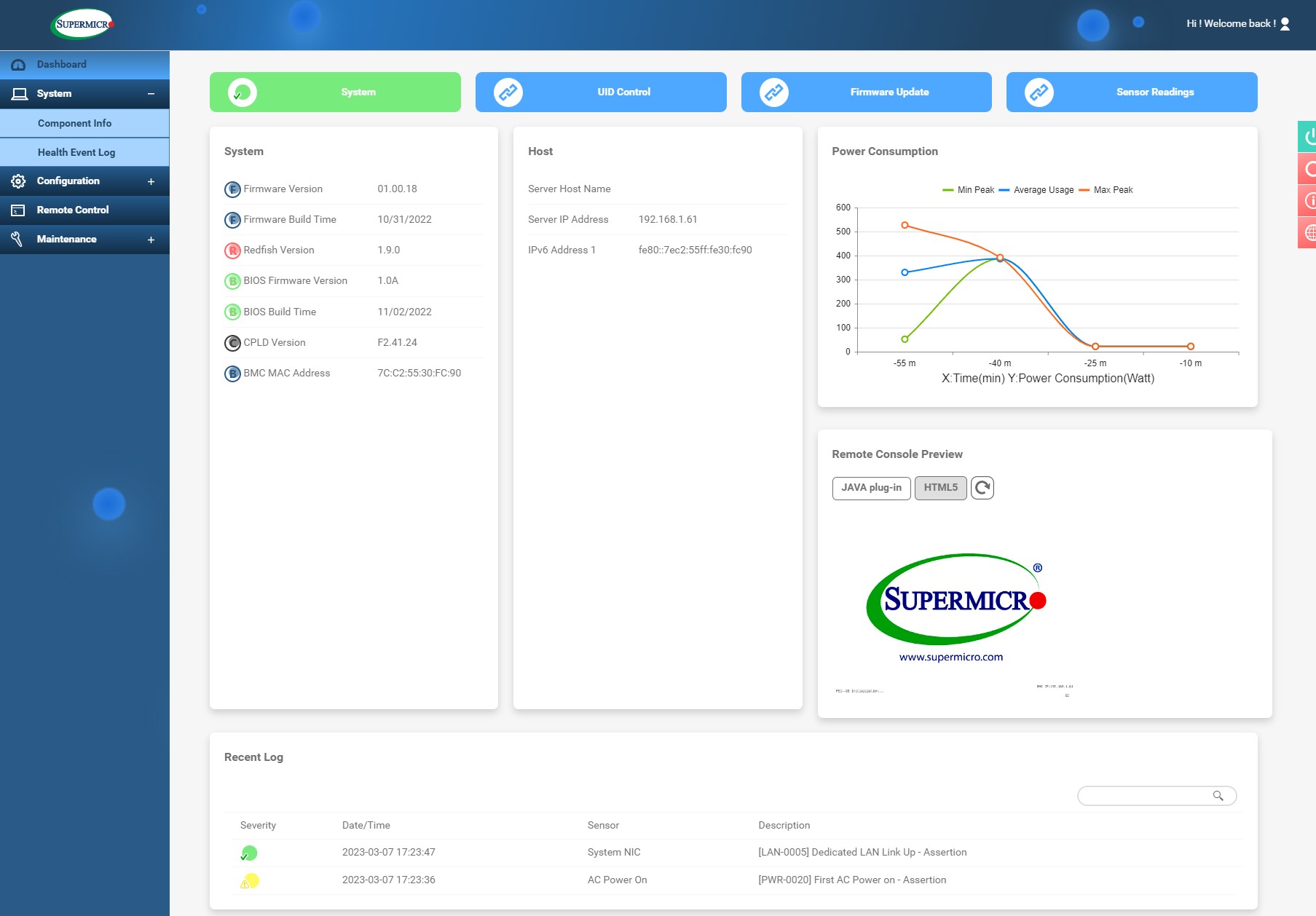Screen dimensions: 1316x916
Task: Click the info icon on right edge
Action: (x=1308, y=200)
